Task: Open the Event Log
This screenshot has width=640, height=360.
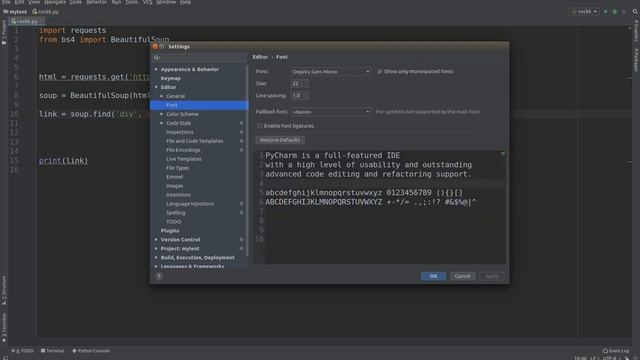Action: pyautogui.click(x=616, y=351)
